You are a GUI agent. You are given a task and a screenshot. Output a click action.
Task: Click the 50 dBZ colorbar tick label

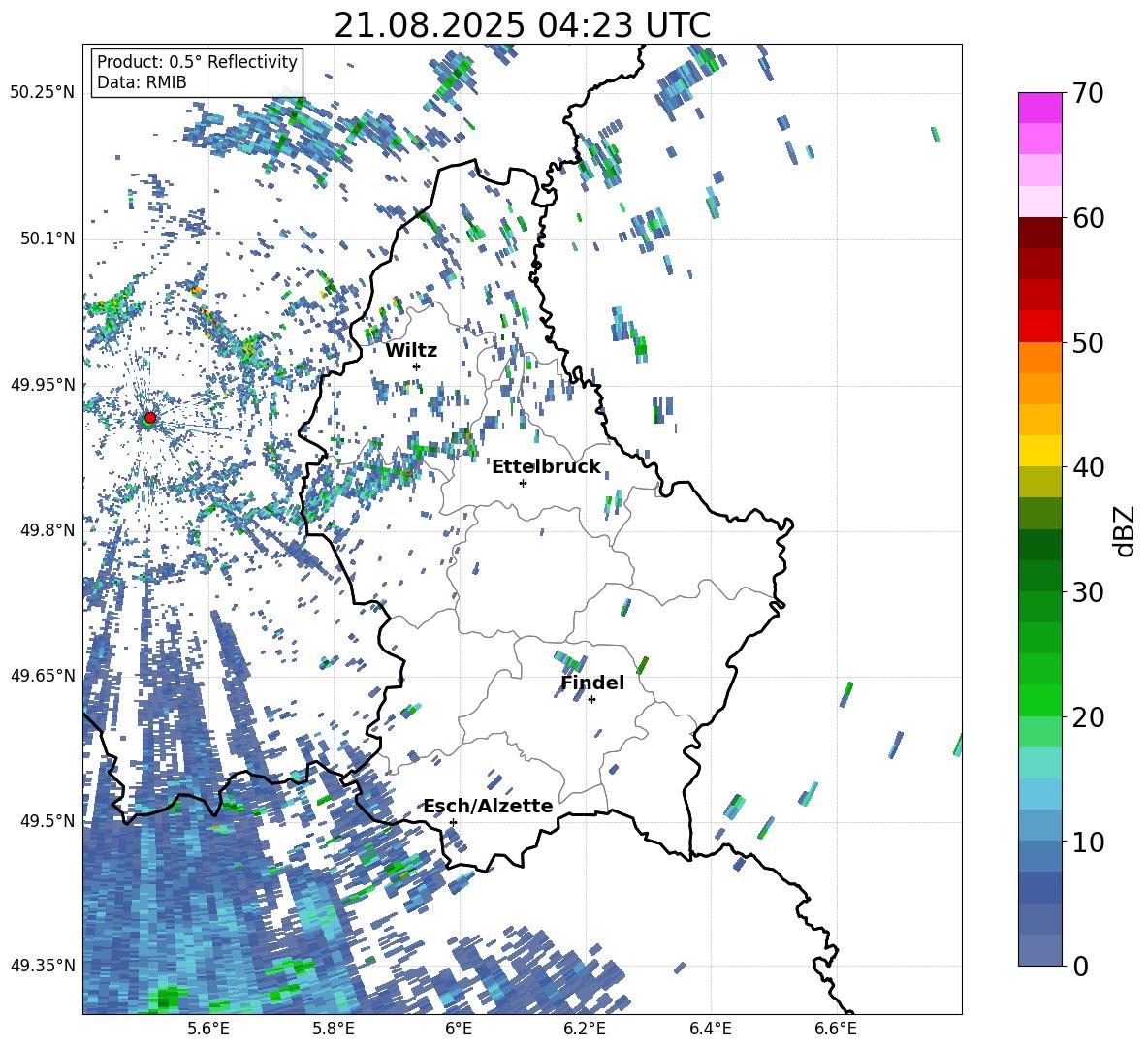(1088, 342)
